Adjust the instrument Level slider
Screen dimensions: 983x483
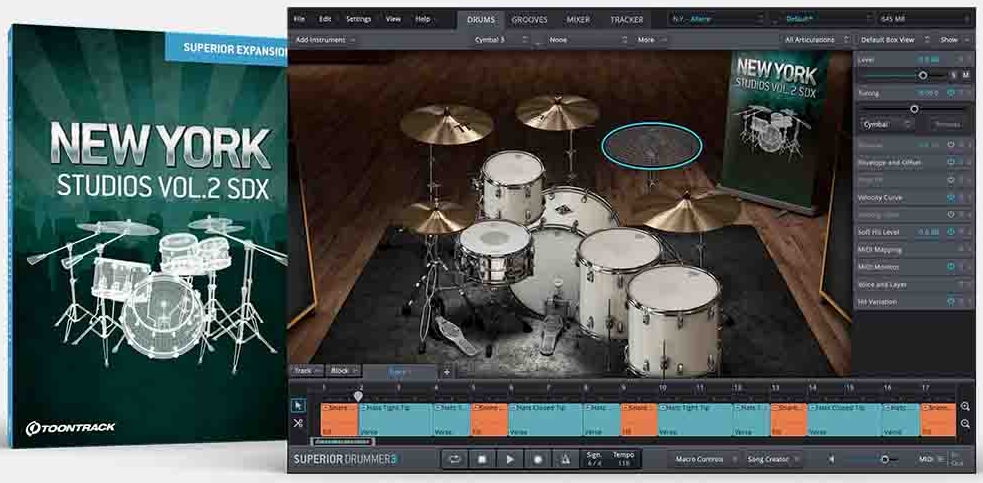pos(923,75)
